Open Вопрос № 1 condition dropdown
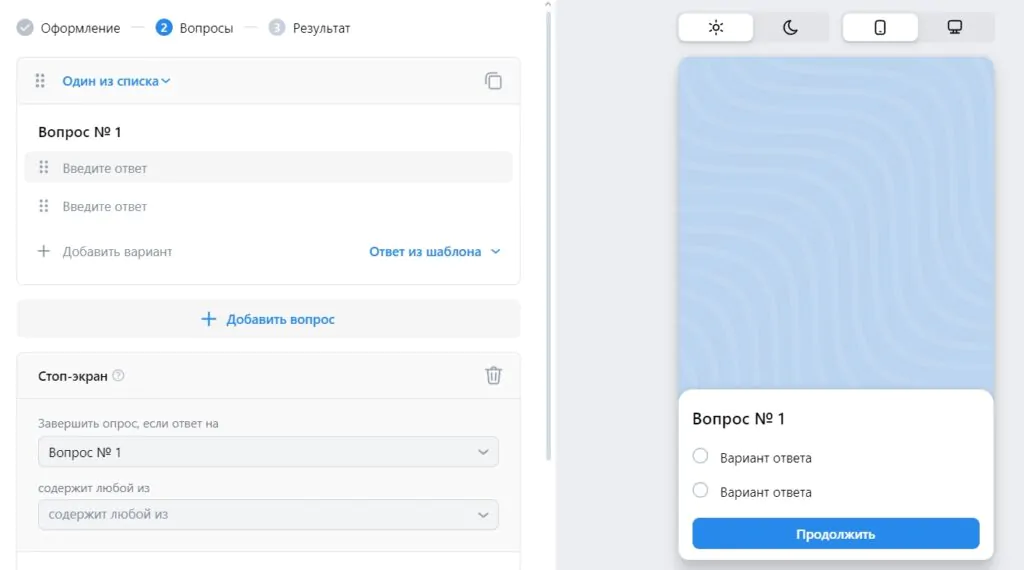 pyautogui.click(x=268, y=452)
